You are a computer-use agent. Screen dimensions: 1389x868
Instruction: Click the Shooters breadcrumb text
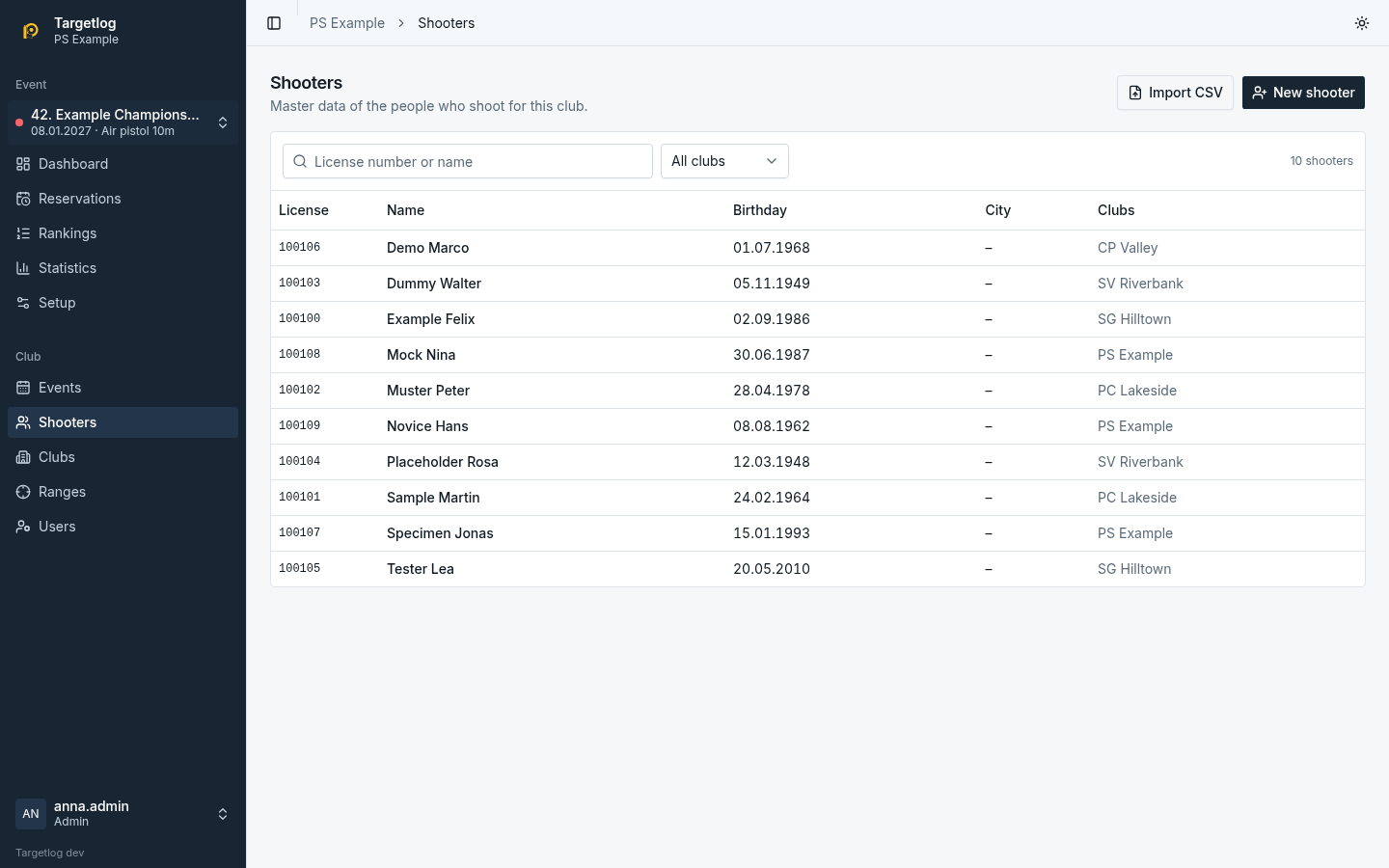click(x=446, y=23)
